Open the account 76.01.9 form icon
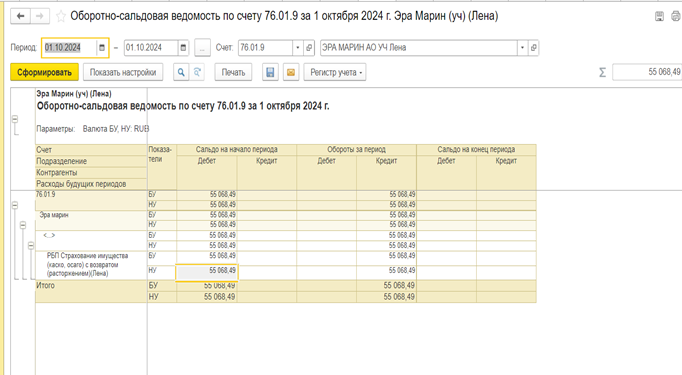Image resolution: width=682 pixels, height=375 pixels. pos(309,48)
